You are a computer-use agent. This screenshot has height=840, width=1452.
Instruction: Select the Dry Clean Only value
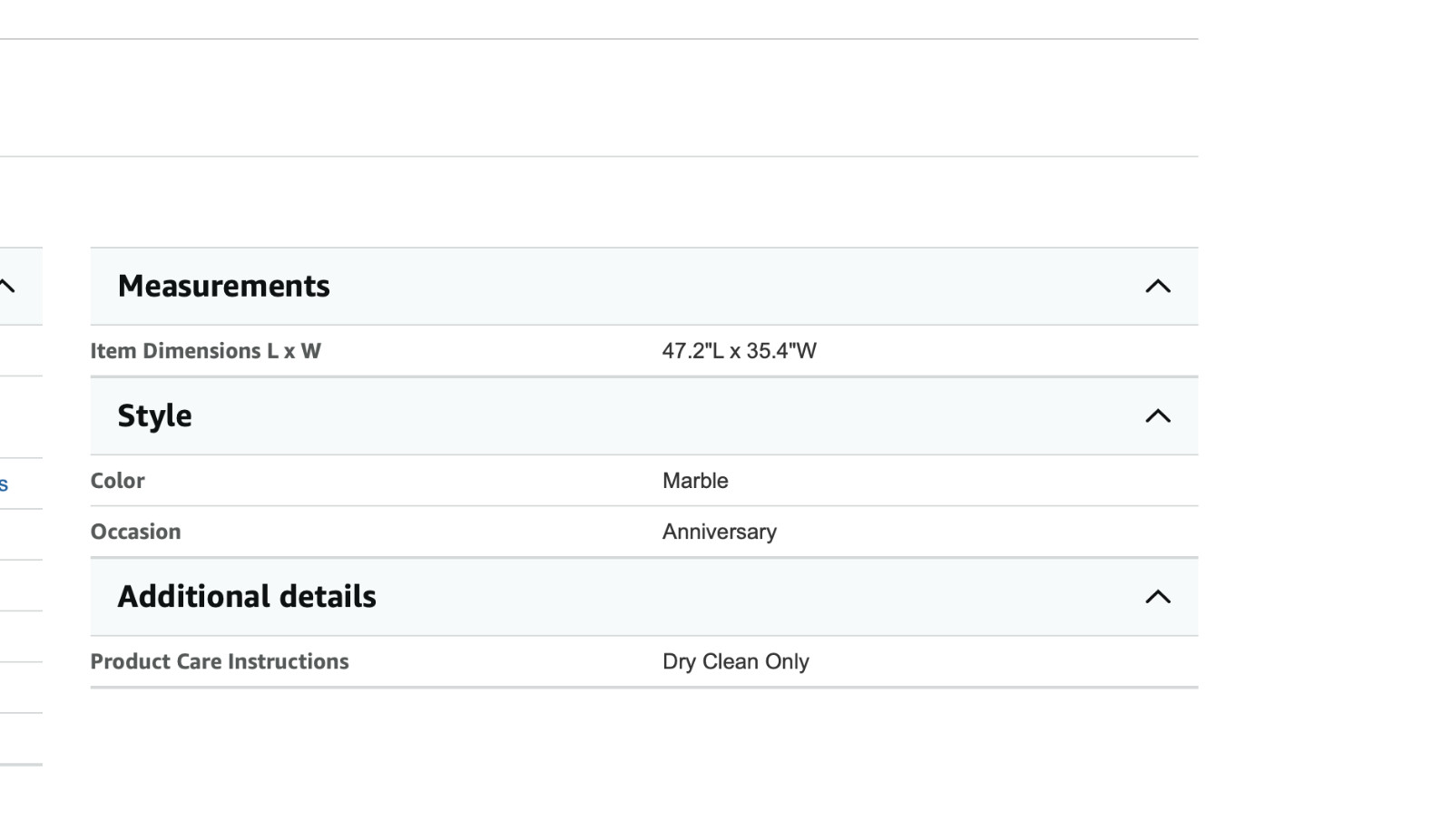tap(736, 661)
